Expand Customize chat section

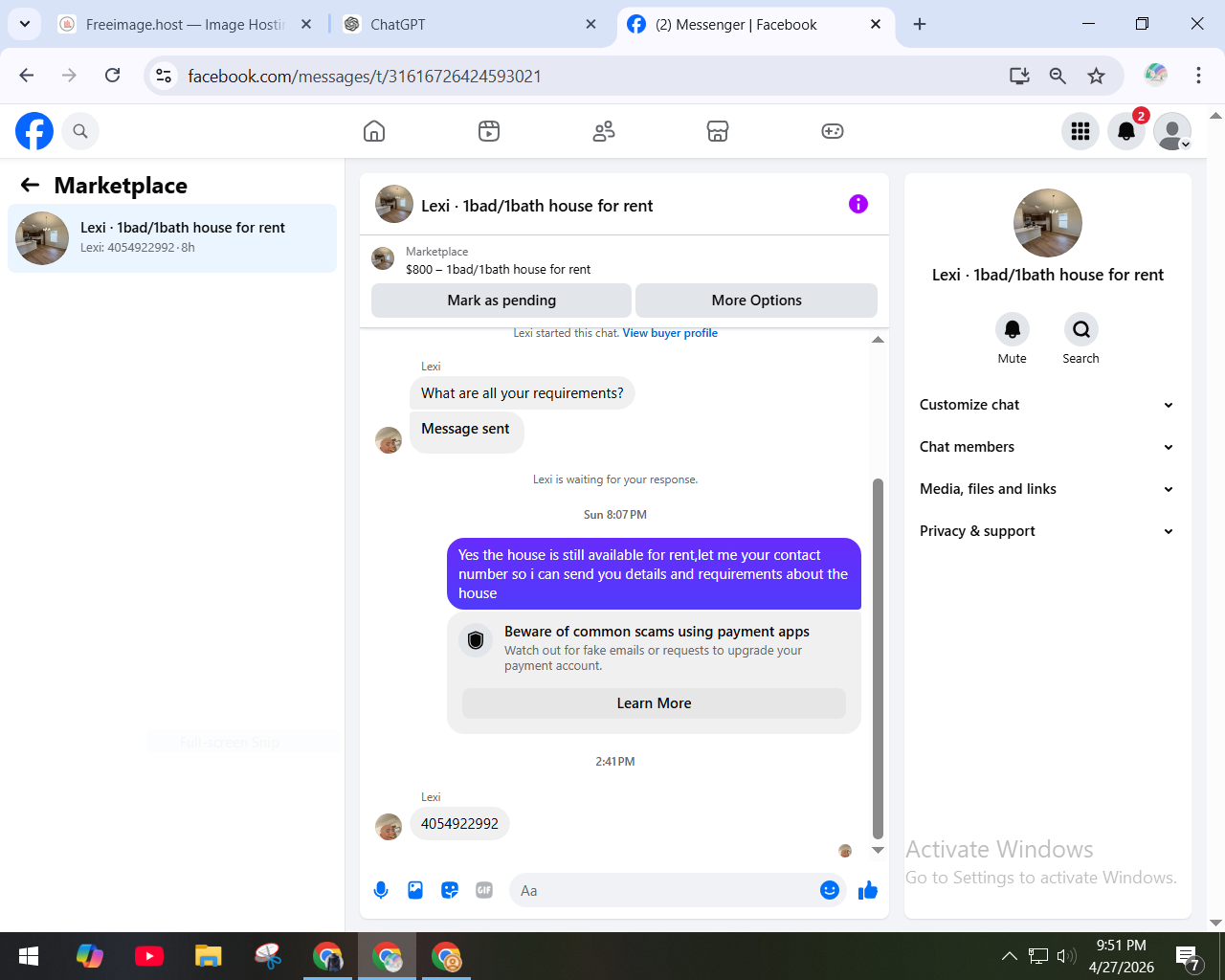pyautogui.click(x=1047, y=405)
